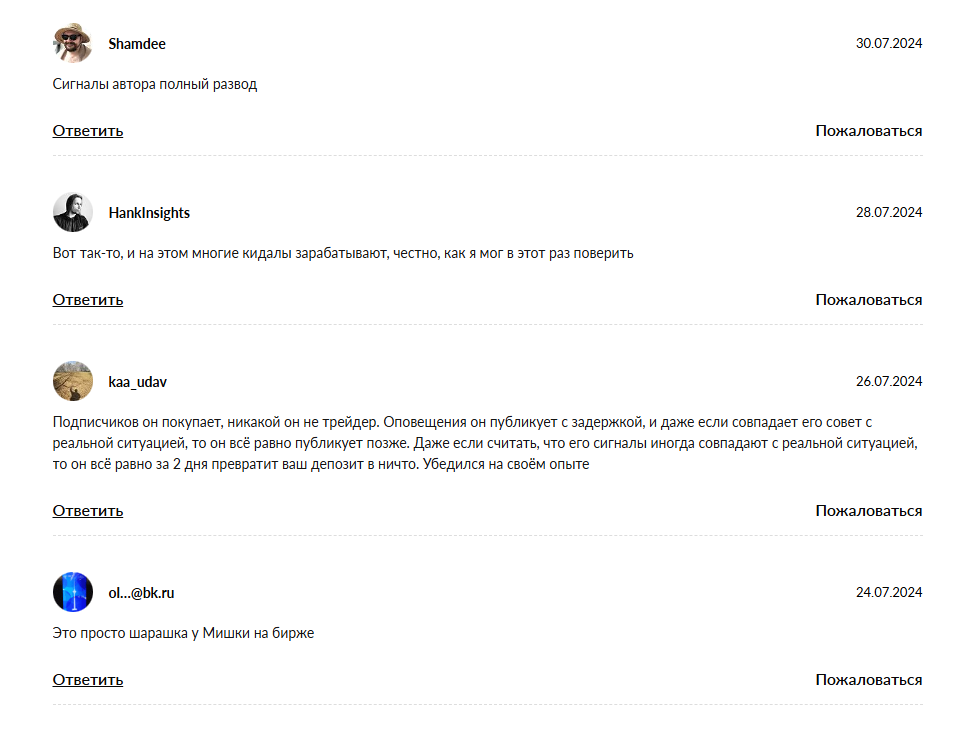This screenshot has width=965, height=729.
Task: View ol...@bk.ru's blue avatar
Action: coord(73,592)
